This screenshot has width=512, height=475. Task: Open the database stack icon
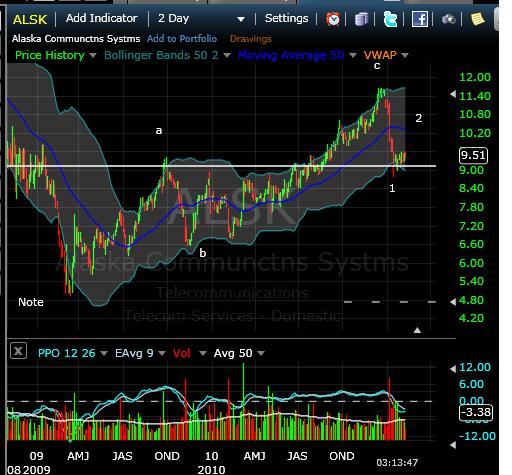(x=361, y=19)
